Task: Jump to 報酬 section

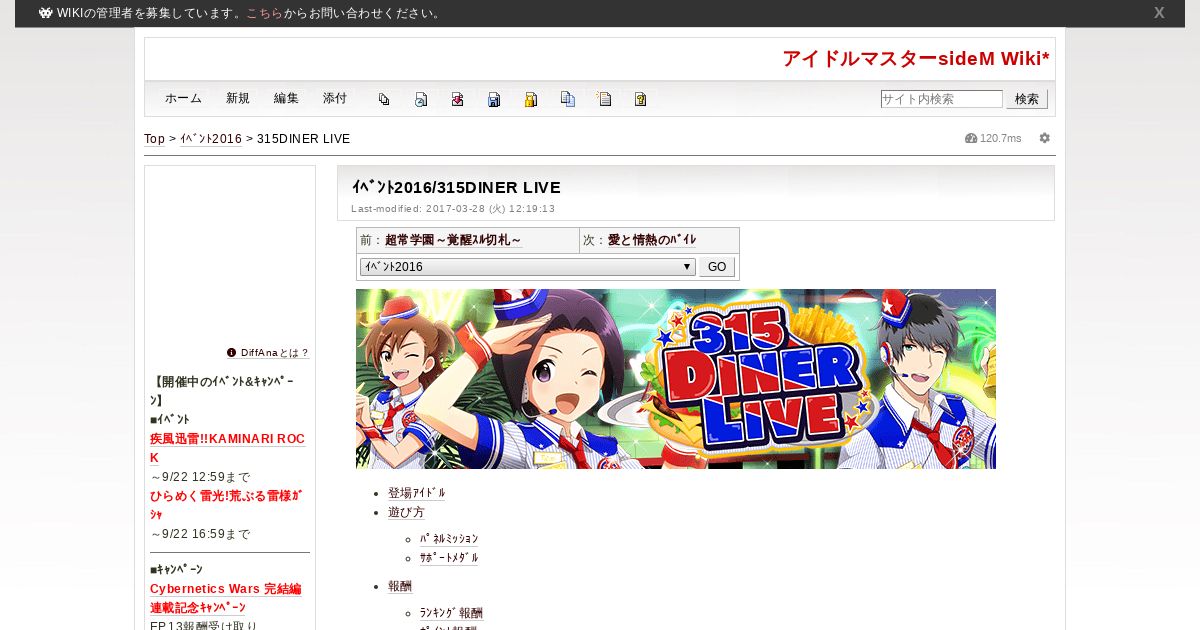Action: coord(400,586)
